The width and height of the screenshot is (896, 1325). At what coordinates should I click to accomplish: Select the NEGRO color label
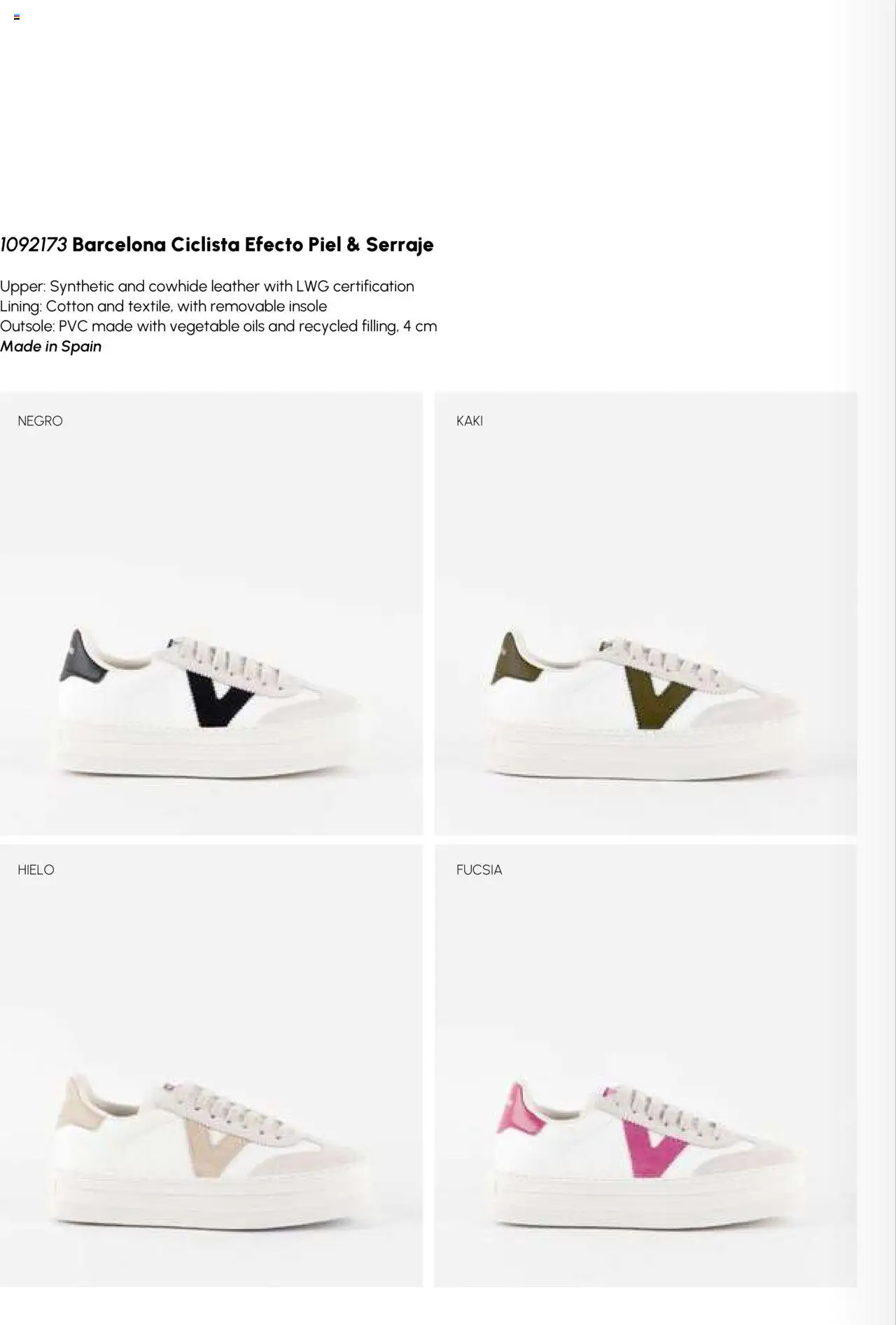coord(40,421)
